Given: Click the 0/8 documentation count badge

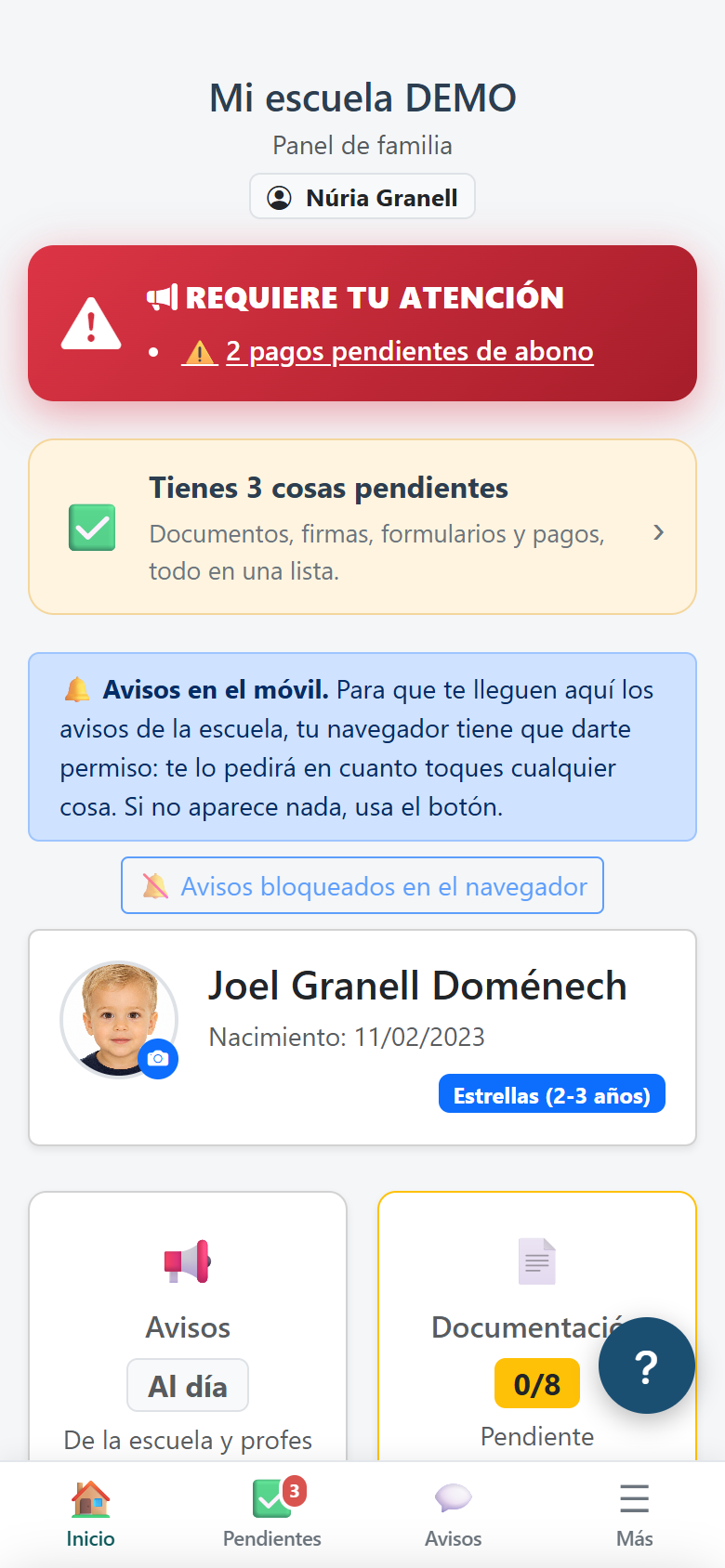Looking at the screenshot, I should [537, 1384].
